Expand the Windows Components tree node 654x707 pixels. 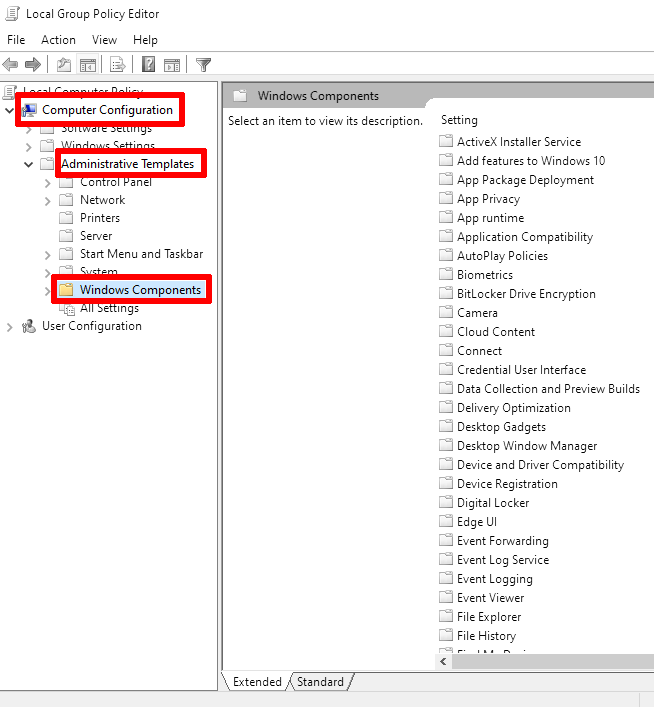47,290
